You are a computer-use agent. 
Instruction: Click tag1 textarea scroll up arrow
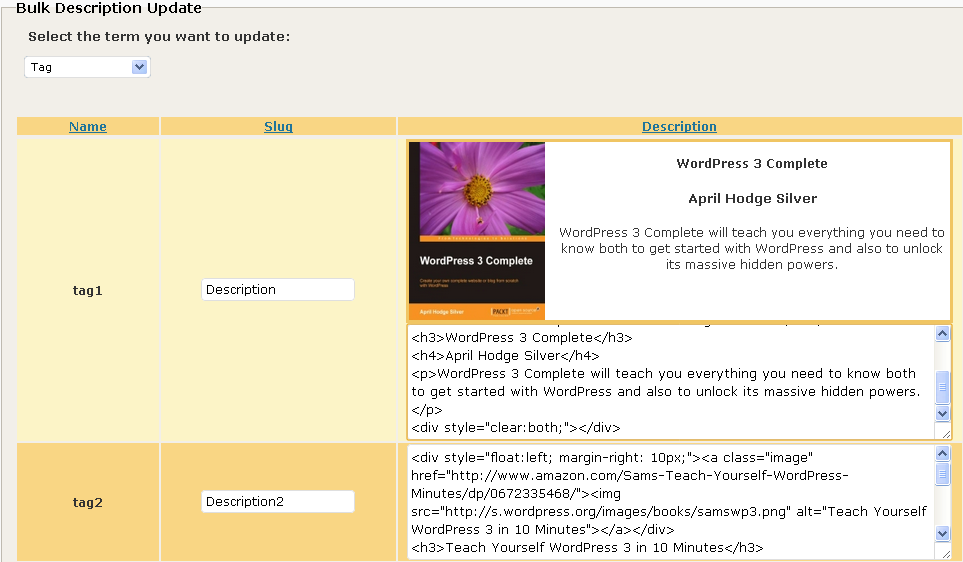tap(943, 334)
